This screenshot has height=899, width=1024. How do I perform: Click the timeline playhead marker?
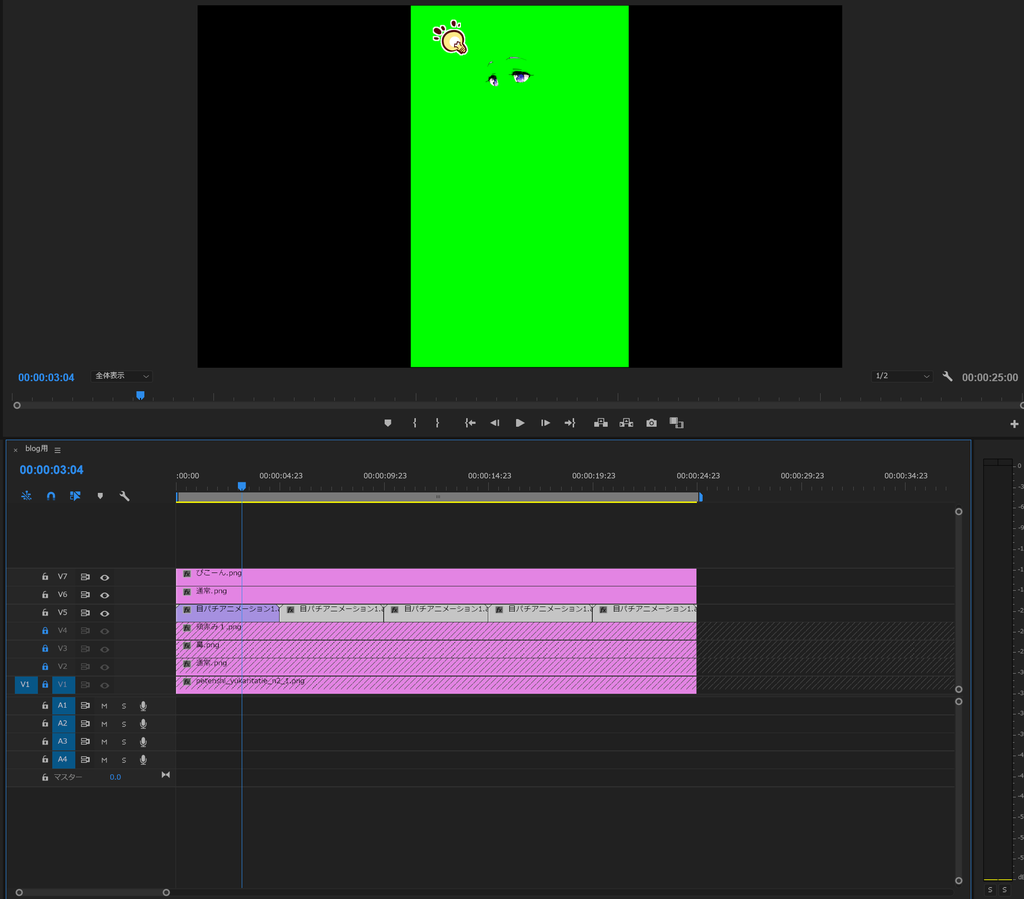coord(242,486)
